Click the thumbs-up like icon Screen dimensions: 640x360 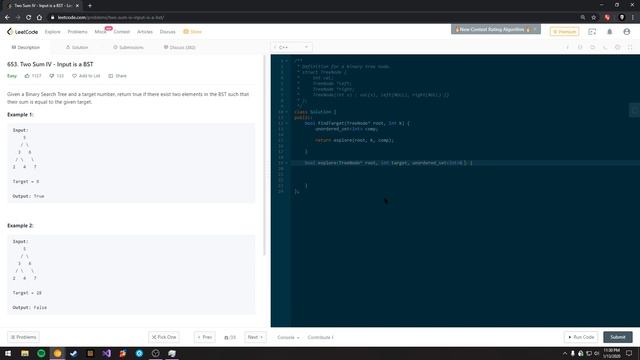27,76
